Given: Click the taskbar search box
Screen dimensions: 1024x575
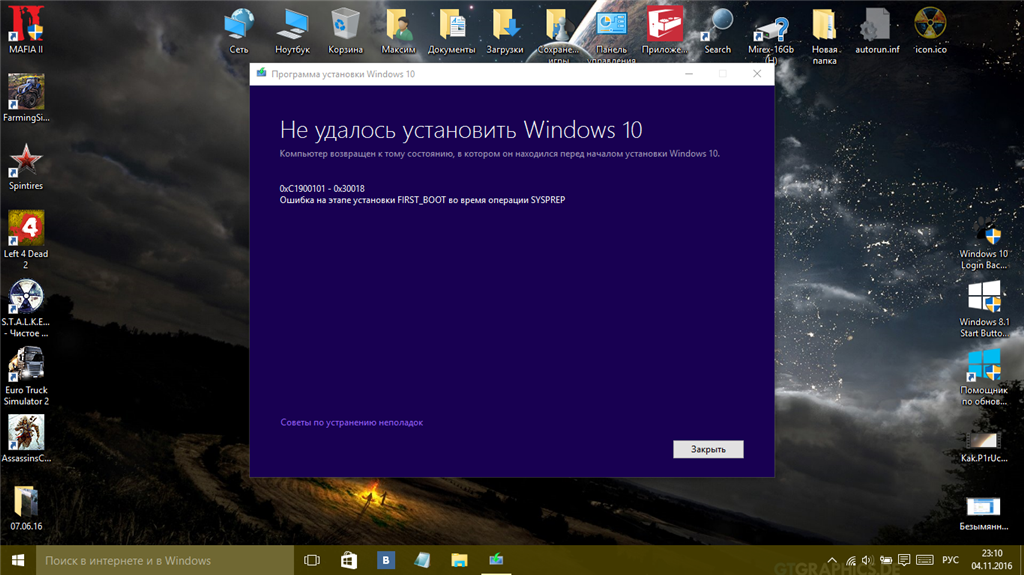Looking at the screenshot, I should pyautogui.click(x=165, y=560).
